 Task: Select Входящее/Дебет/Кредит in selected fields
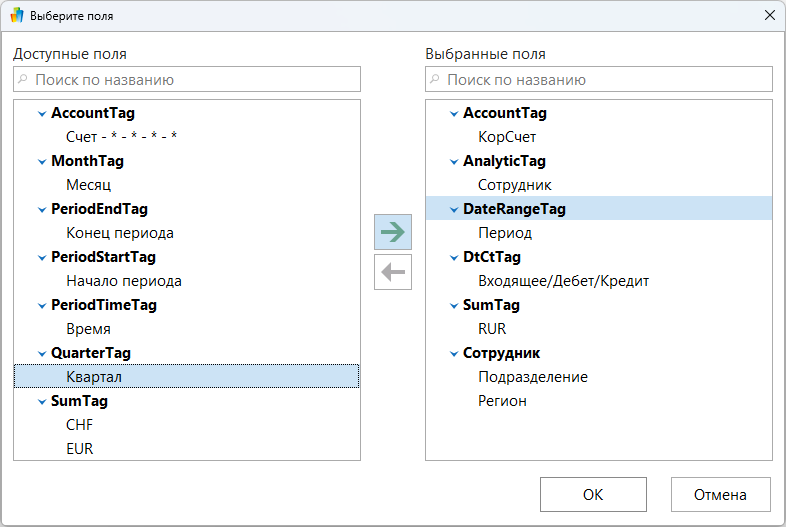[x=563, y=281]
